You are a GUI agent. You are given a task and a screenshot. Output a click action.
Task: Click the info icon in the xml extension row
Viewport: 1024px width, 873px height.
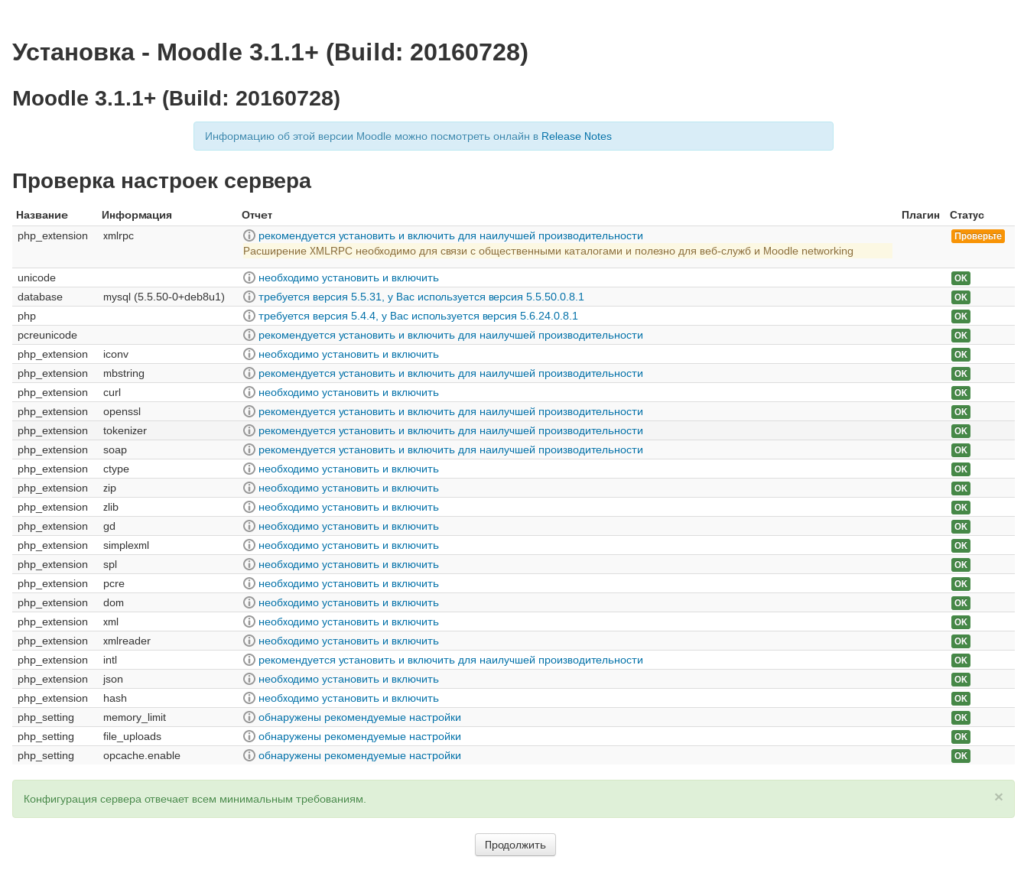click(249, 622)
